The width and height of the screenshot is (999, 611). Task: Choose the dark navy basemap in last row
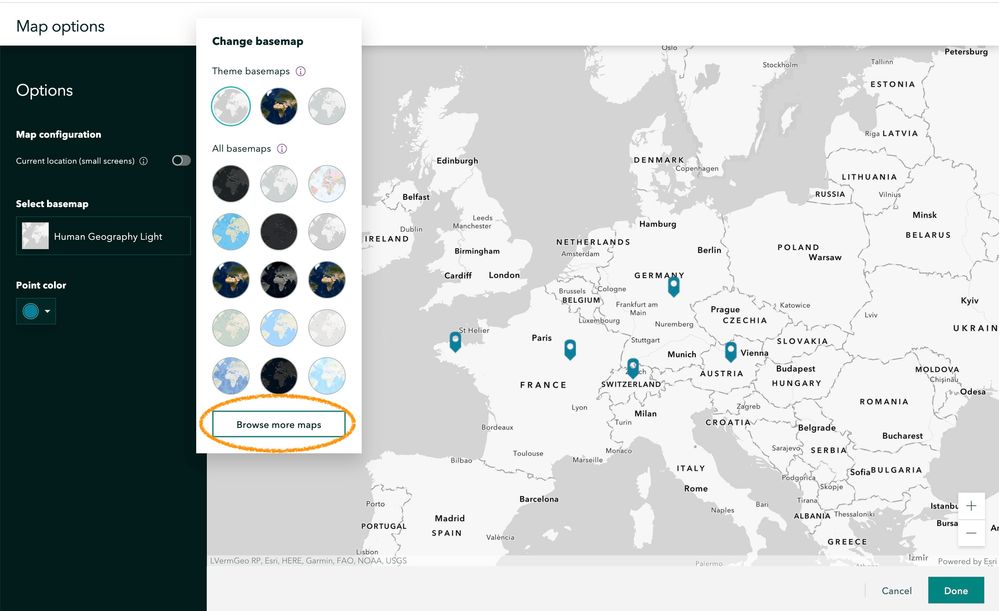click(278, 375)
